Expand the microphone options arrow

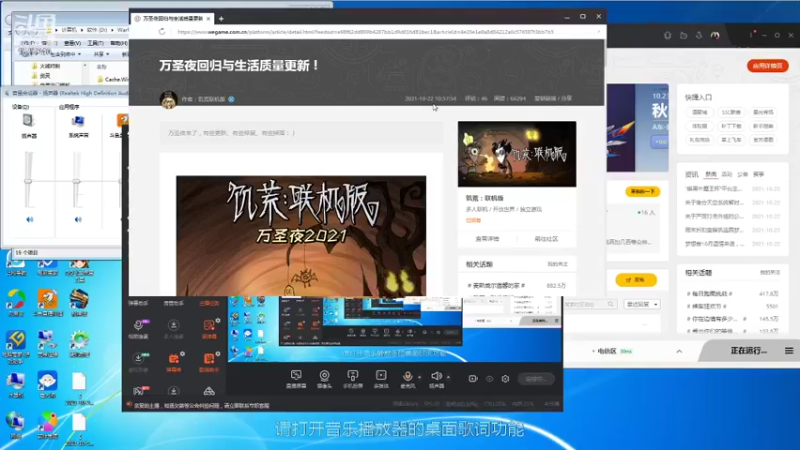[x=419, y=377]
